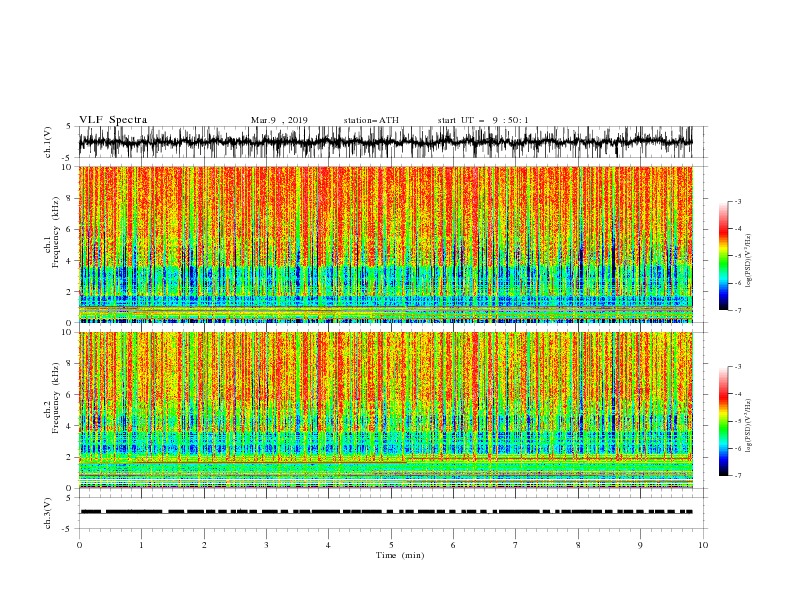Click the "ch.3(V)" axis label
Viewport: 792px width, 612px height.
tap(48, 513)
